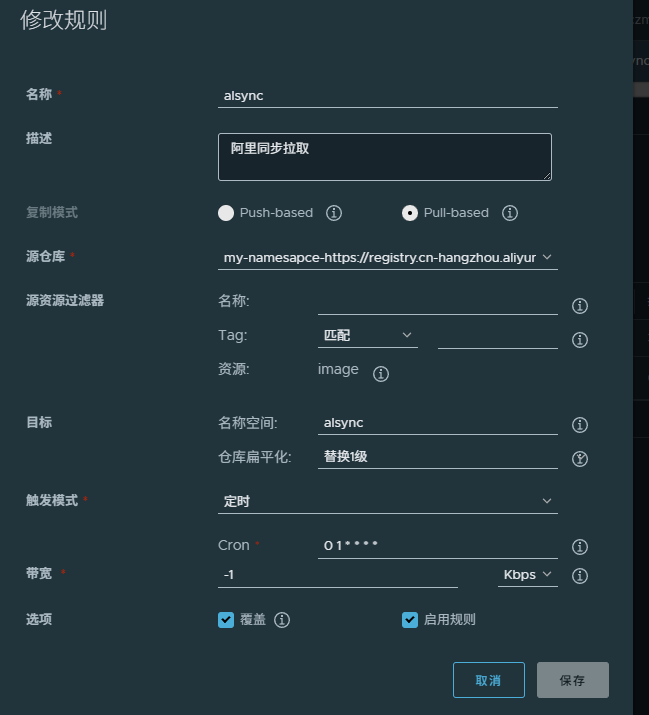The image size is (649, 715).
Task: Open the Kbps bandwidth unit dropdown
Action: [x=527, y=575]
